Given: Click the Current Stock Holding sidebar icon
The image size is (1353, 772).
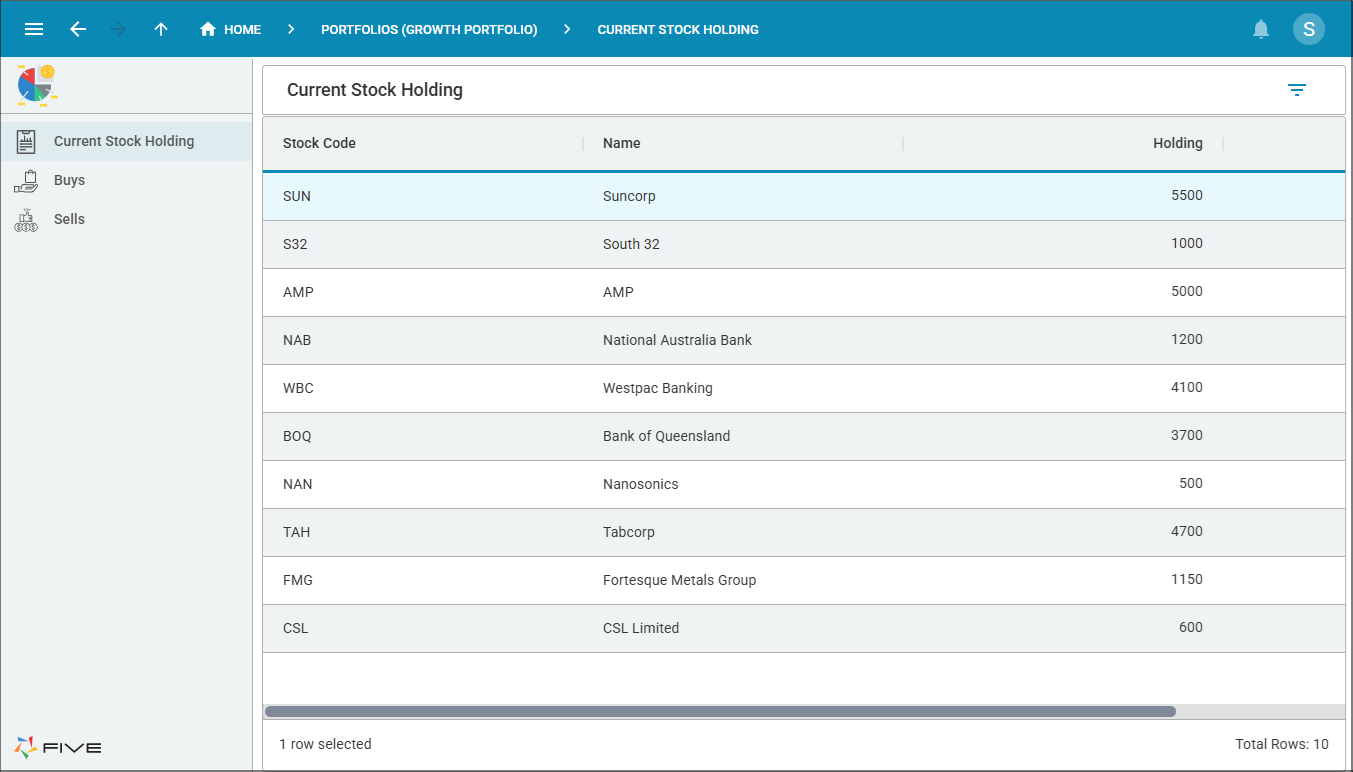Looking at the screenshot, I should click(x=26, y=141).
